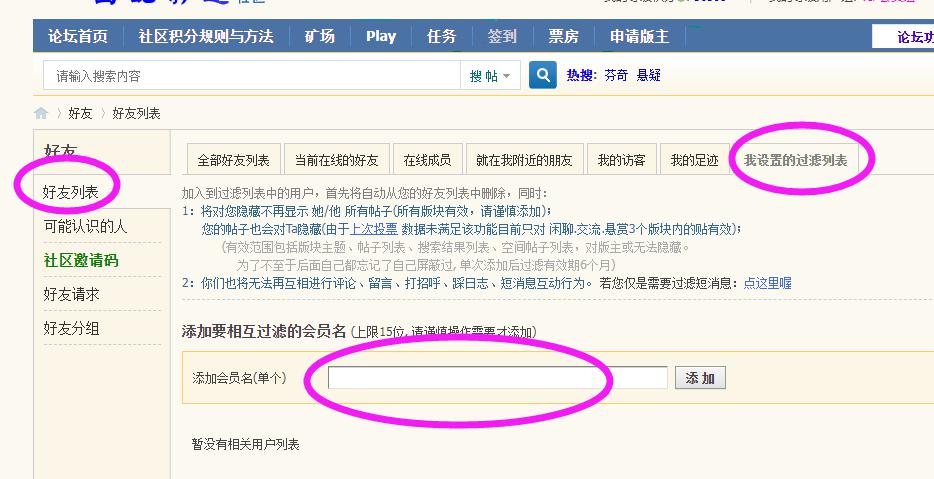Open 社区积分规则与方法 menu item
Screen dimensions: 934x479
206,36
